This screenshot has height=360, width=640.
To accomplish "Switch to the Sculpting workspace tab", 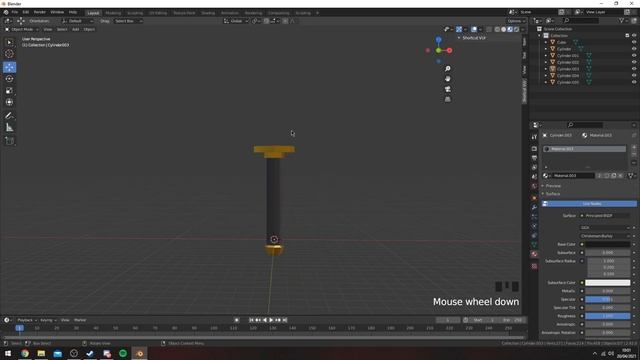I will 135,13.
